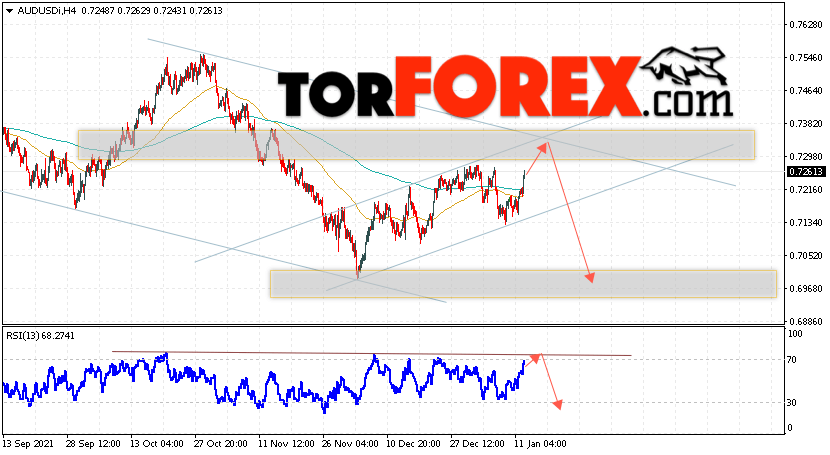This screenshot has width=830, height=455.
Task: Select the time label 28 Sep 12:00
Action: pyautogui.click(x=93, y=443)
